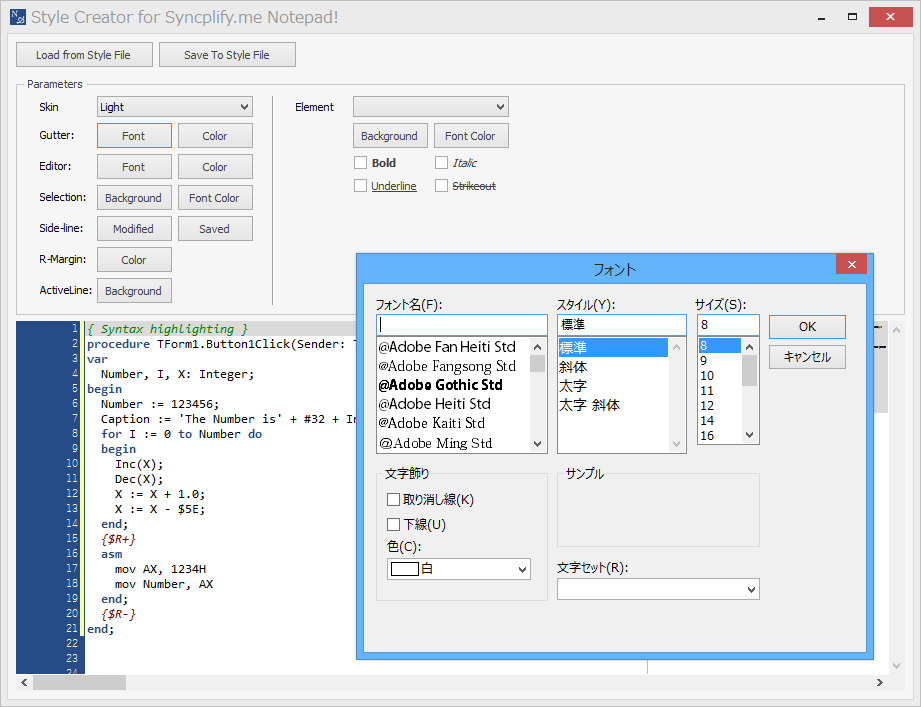Select @Adobe Fangsong Std font
921x707 pixels.
pyautogui.click(x=448, y=366)
